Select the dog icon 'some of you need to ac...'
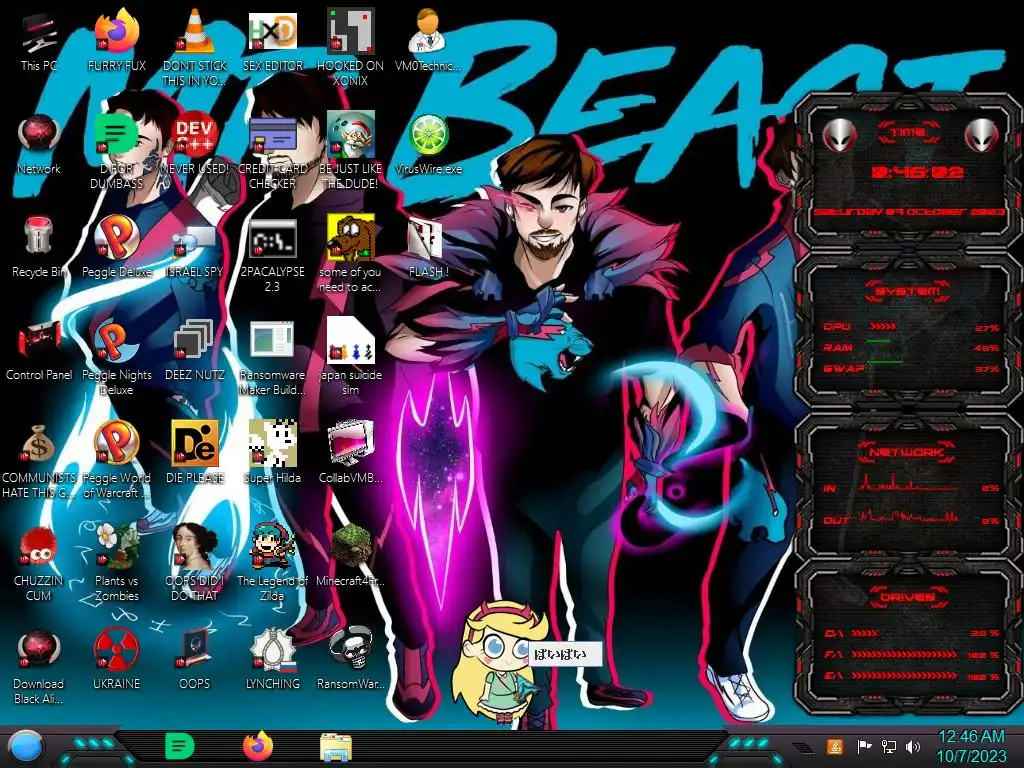 [x=350, y=237]
